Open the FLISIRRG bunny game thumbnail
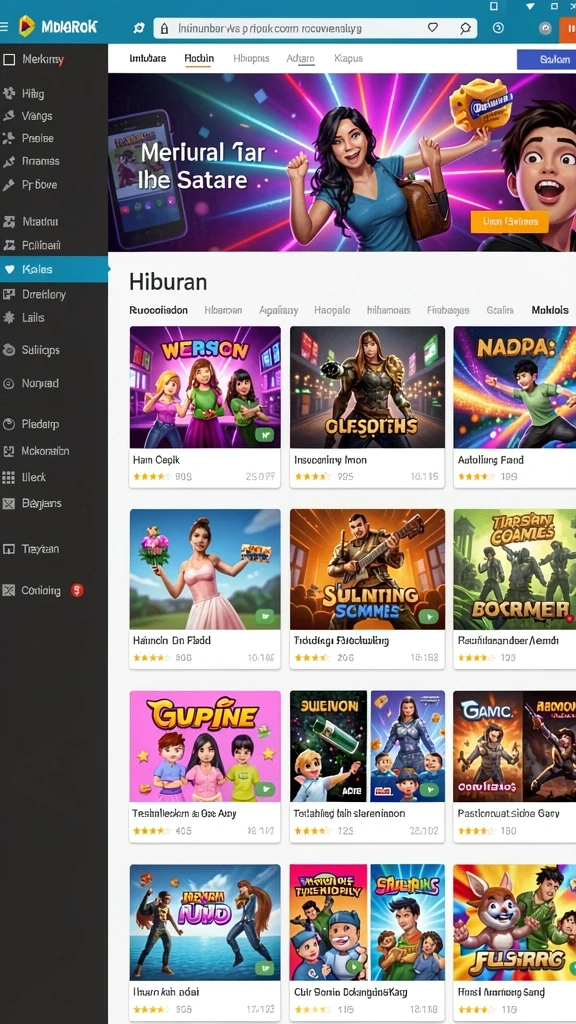 click(x=515, y=922)
